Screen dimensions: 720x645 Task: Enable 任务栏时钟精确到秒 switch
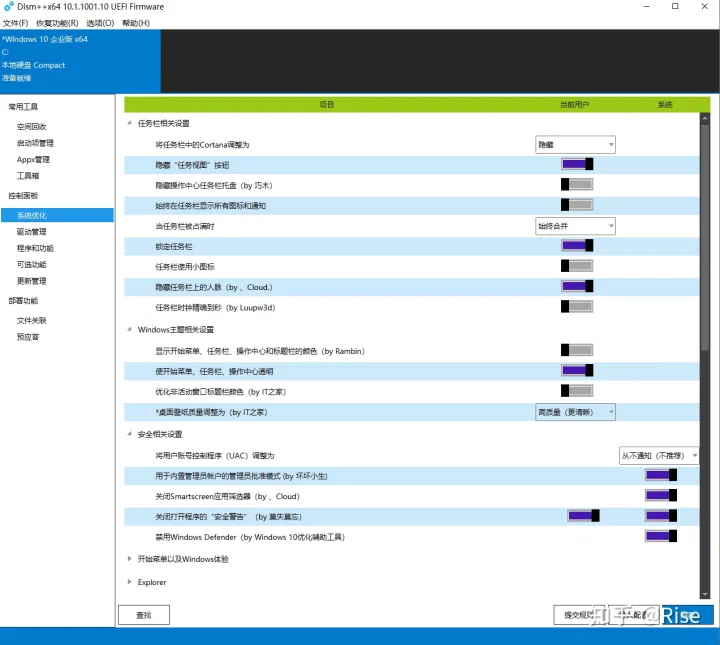tap(577, 307)
